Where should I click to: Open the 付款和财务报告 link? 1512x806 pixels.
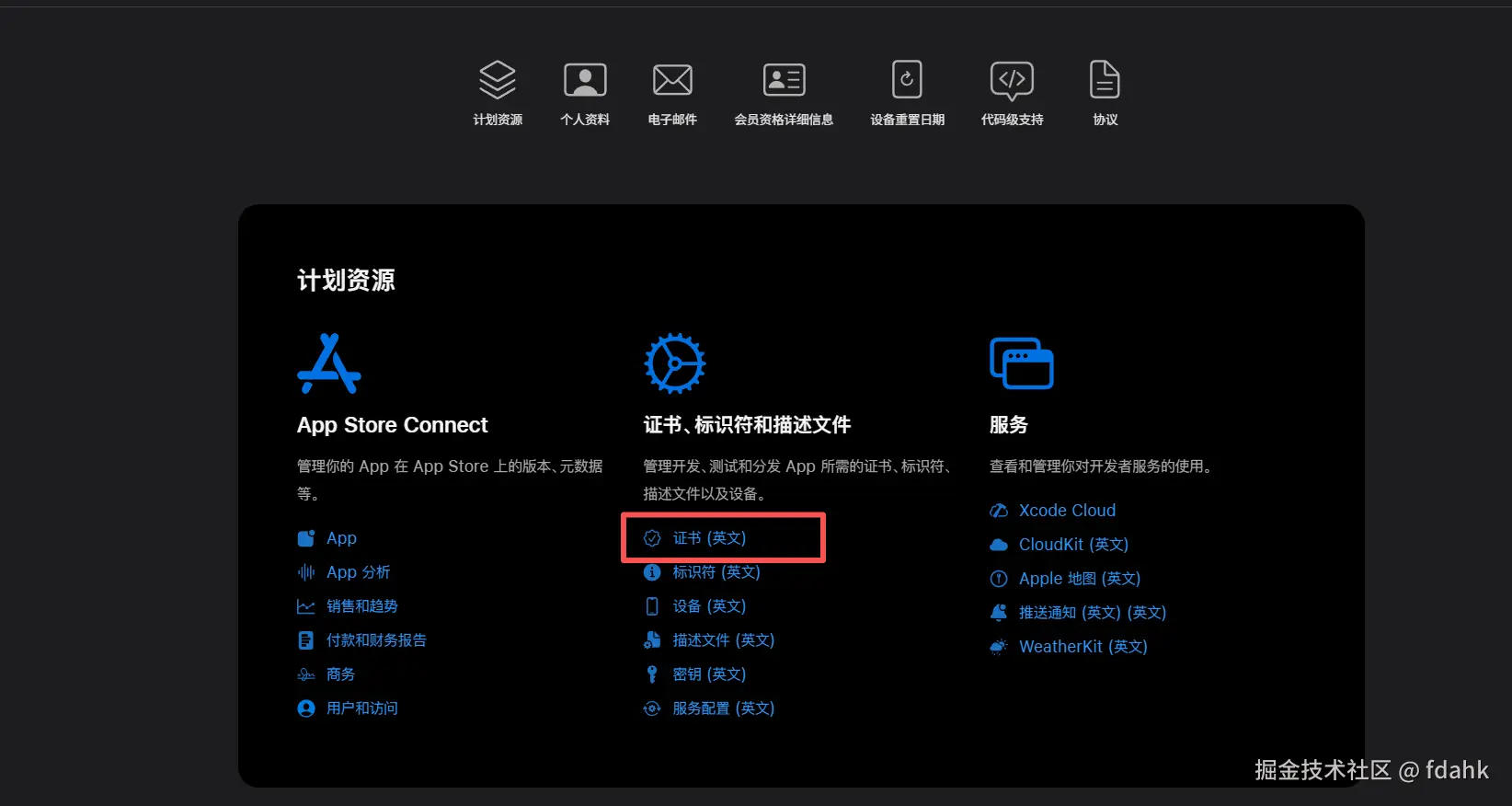pyautogui.click(x=376, y=640)
